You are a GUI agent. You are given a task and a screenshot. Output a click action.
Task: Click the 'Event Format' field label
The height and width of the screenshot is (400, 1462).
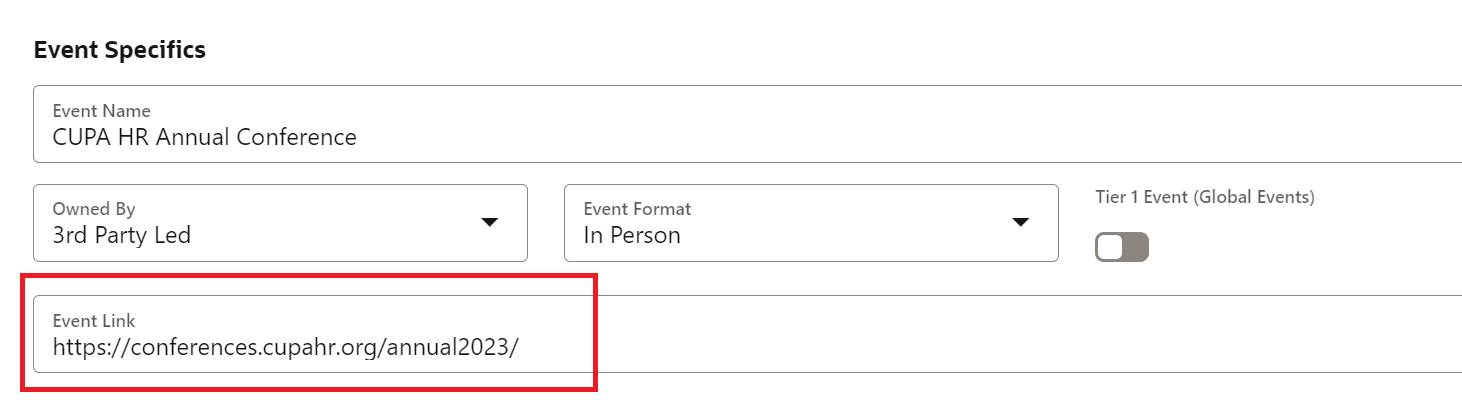[x=637, y=209]
